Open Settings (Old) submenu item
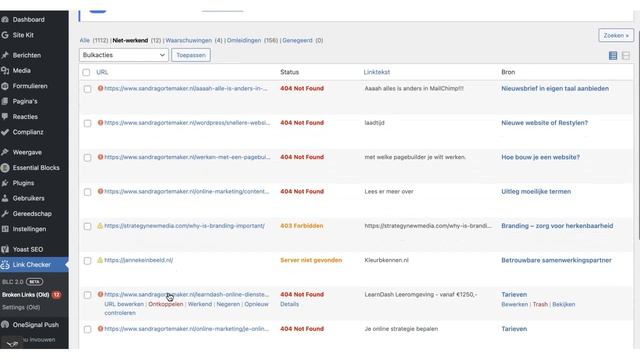This screenshot has height=360, width=640. [21, 307]
